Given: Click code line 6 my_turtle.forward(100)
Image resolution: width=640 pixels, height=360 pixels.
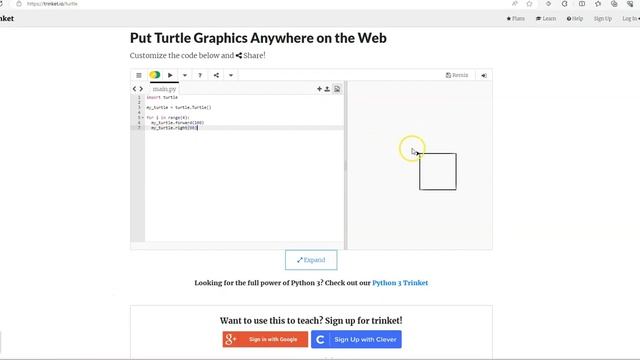Looking at the screenshot, I should coord(177,122).
